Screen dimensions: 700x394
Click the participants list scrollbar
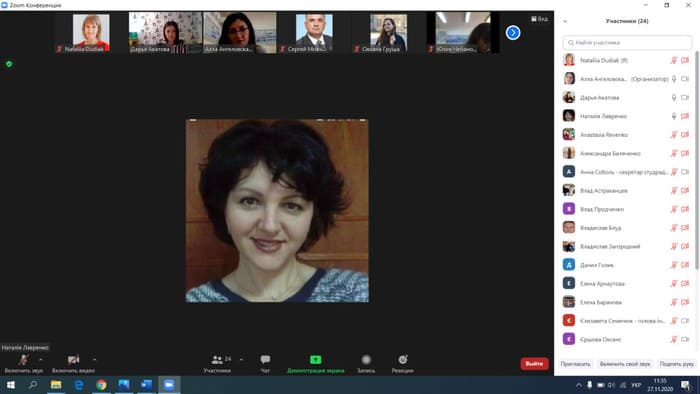click(696, 160)
